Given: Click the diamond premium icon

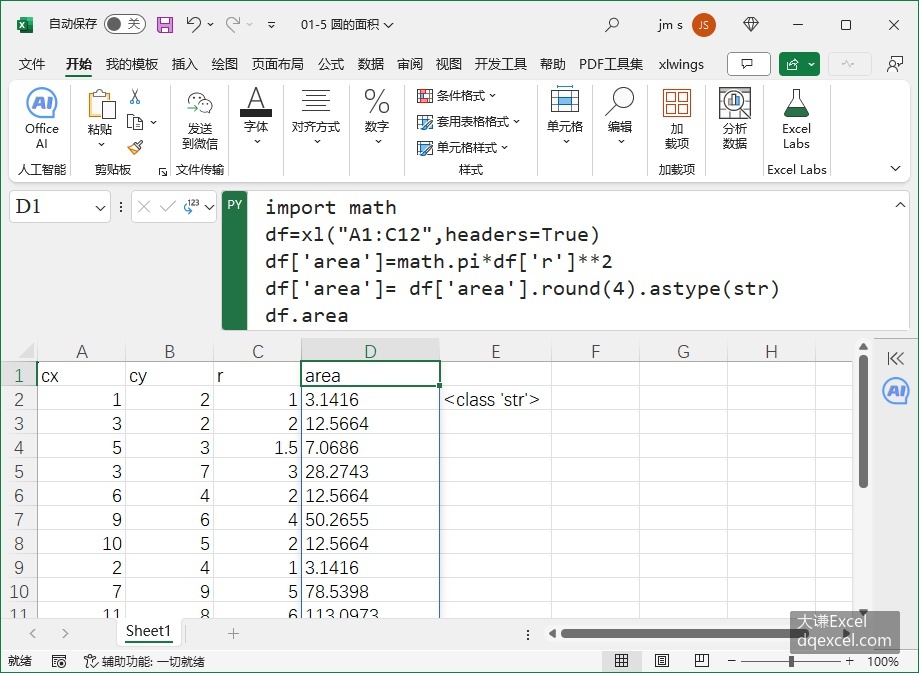Looking at the screenshot, I should (751, 24).
